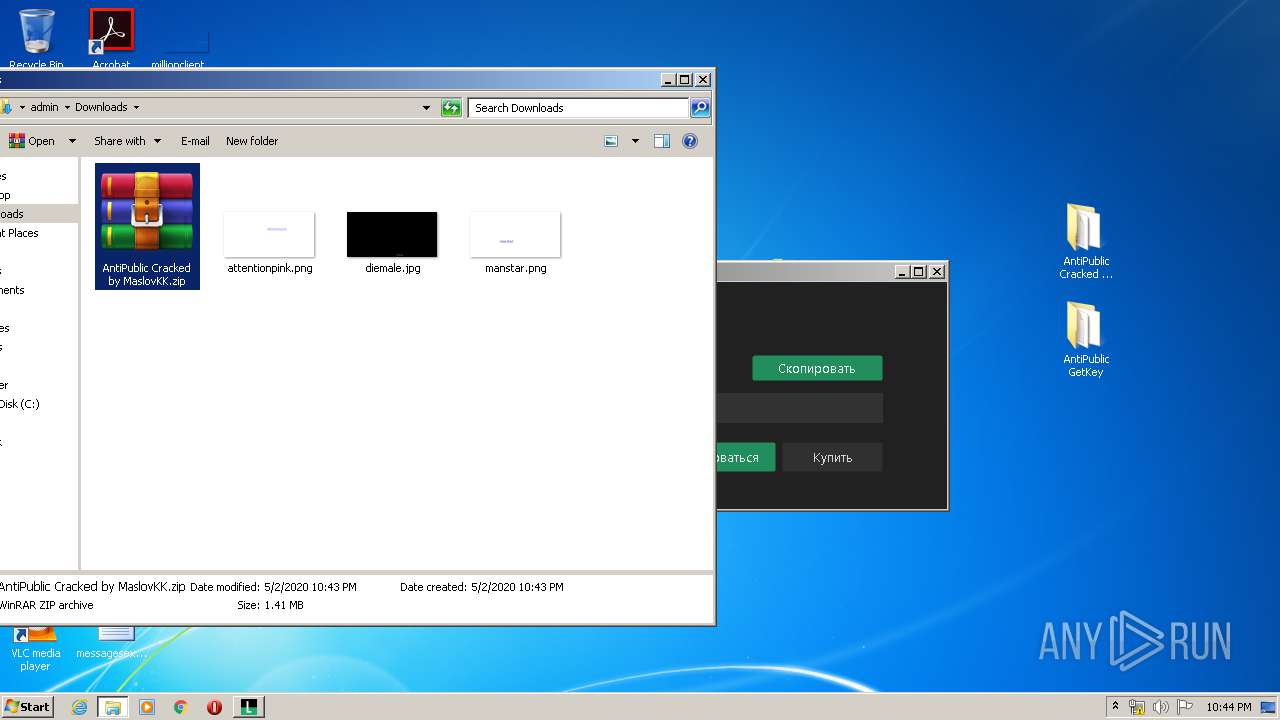Screen dimensions: 1280x720
Task: Open the VLC media player desktop icon
Action: tap(36, 648)
